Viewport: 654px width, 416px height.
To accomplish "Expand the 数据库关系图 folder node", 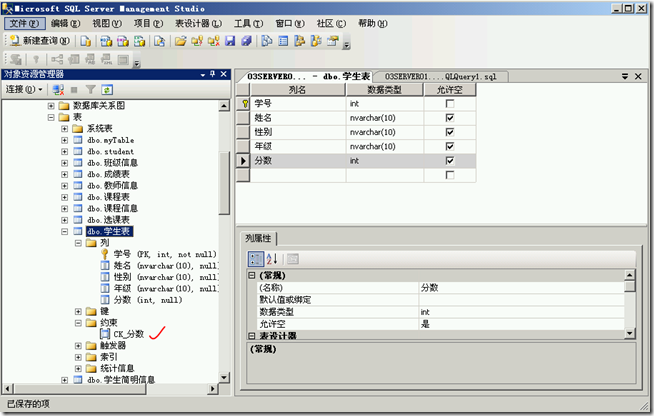I will point(51,106).
